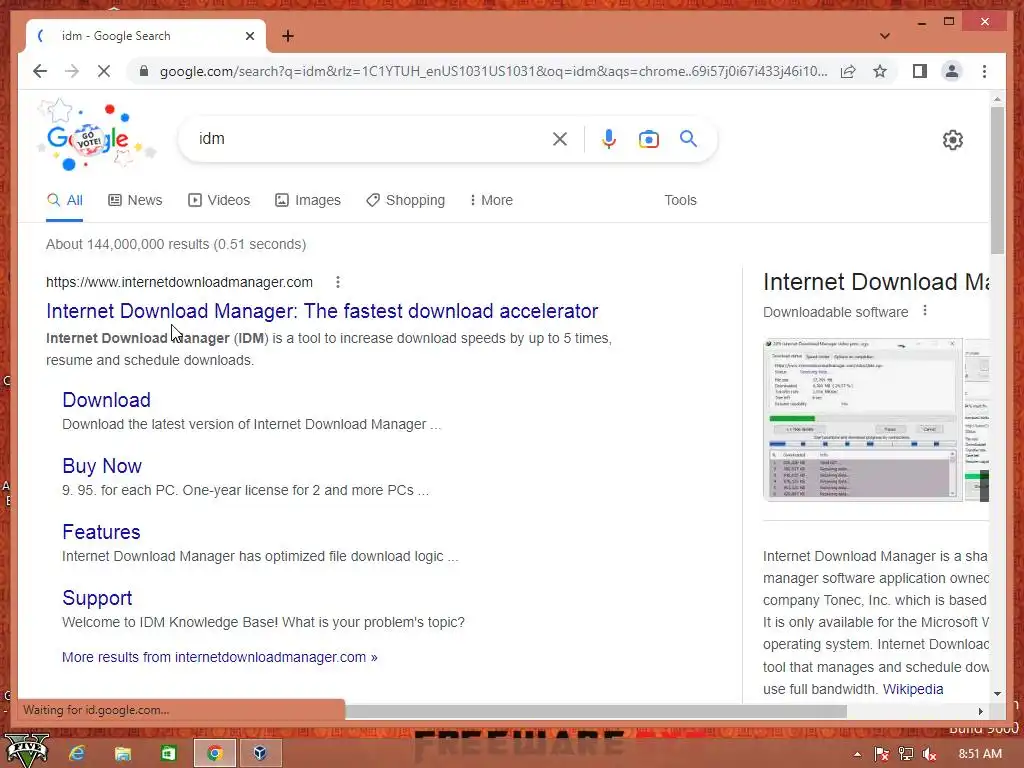Image resolution: width=1024 pixels, height=768 pixels.
Task: Open site info via padlock icon
Action: 144,71
